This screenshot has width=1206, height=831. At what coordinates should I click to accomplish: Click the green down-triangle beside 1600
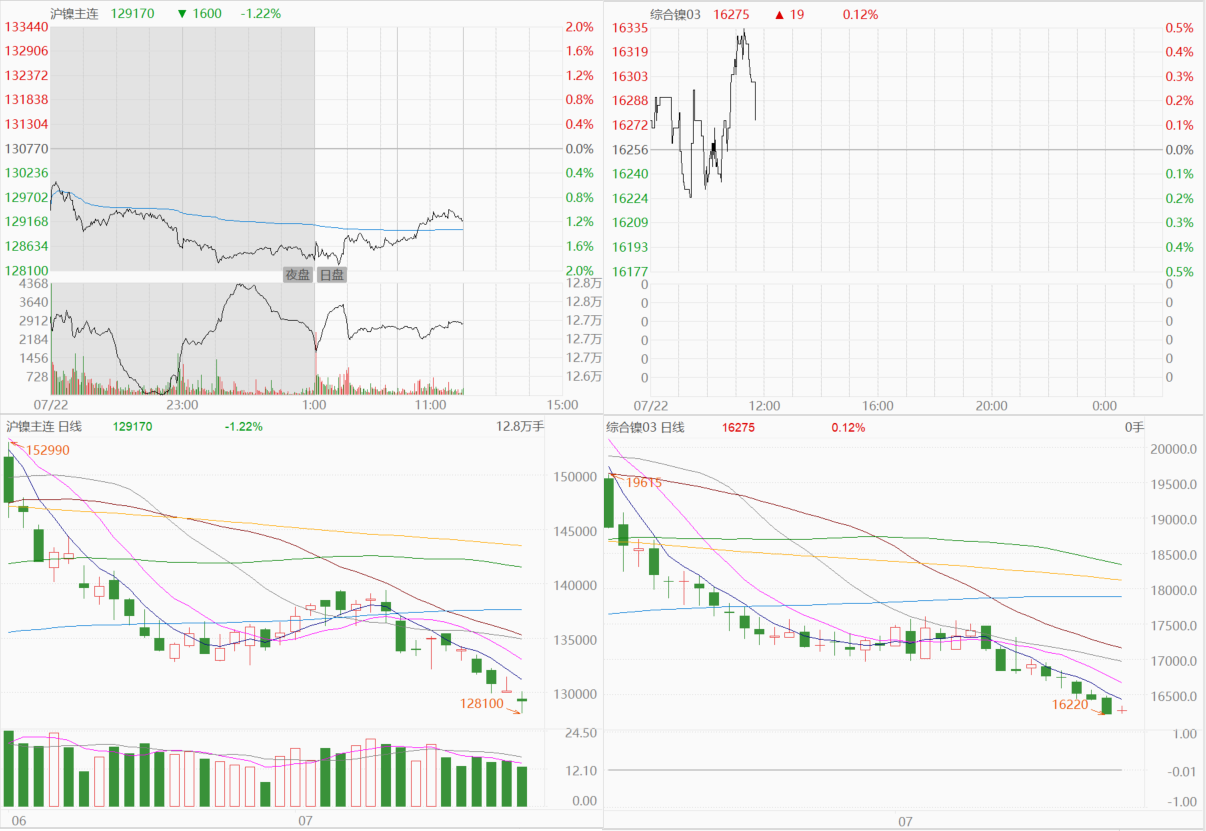pyautogui.click(x=181, y=14)
